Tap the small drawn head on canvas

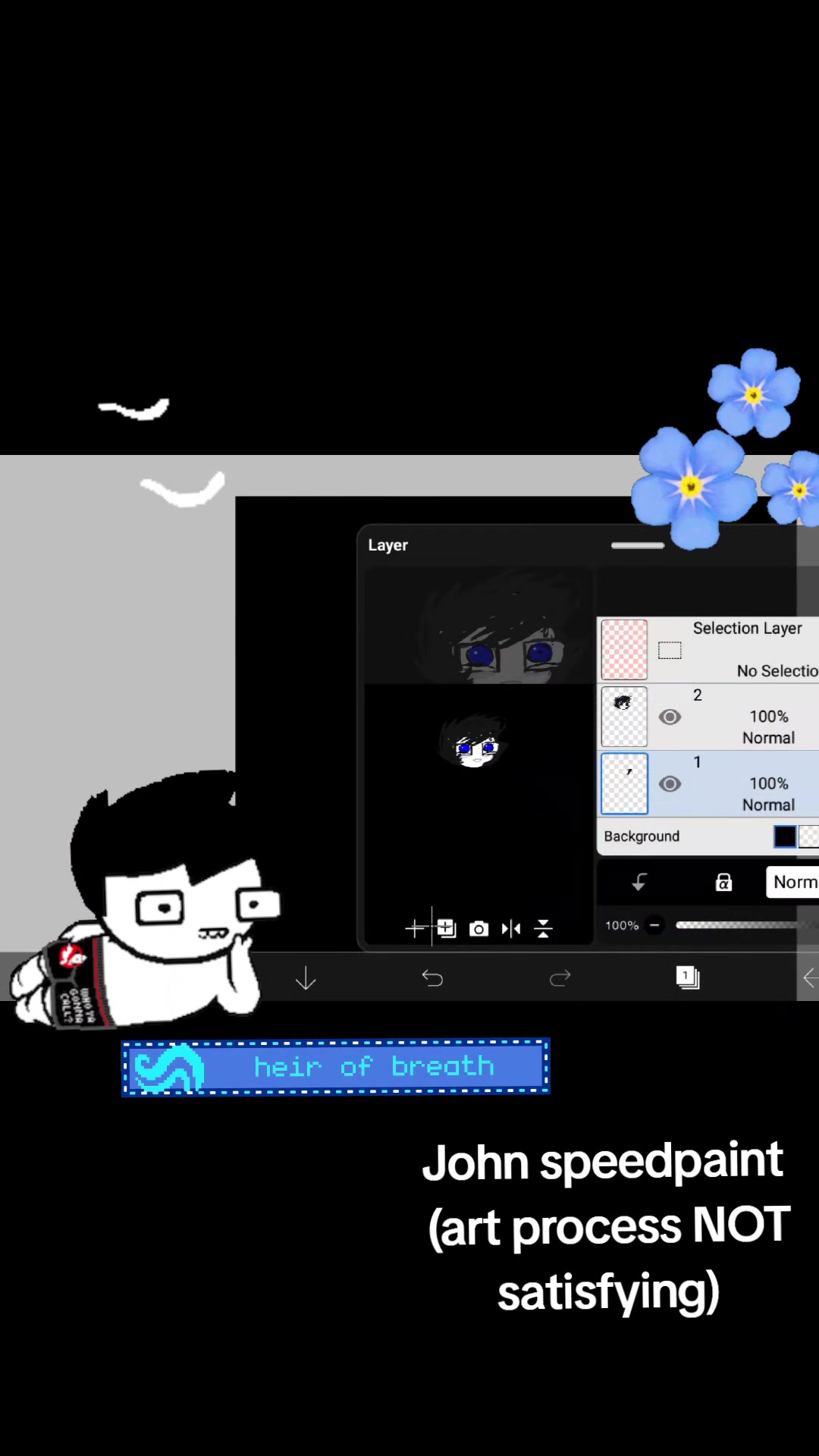click(472, 742)
